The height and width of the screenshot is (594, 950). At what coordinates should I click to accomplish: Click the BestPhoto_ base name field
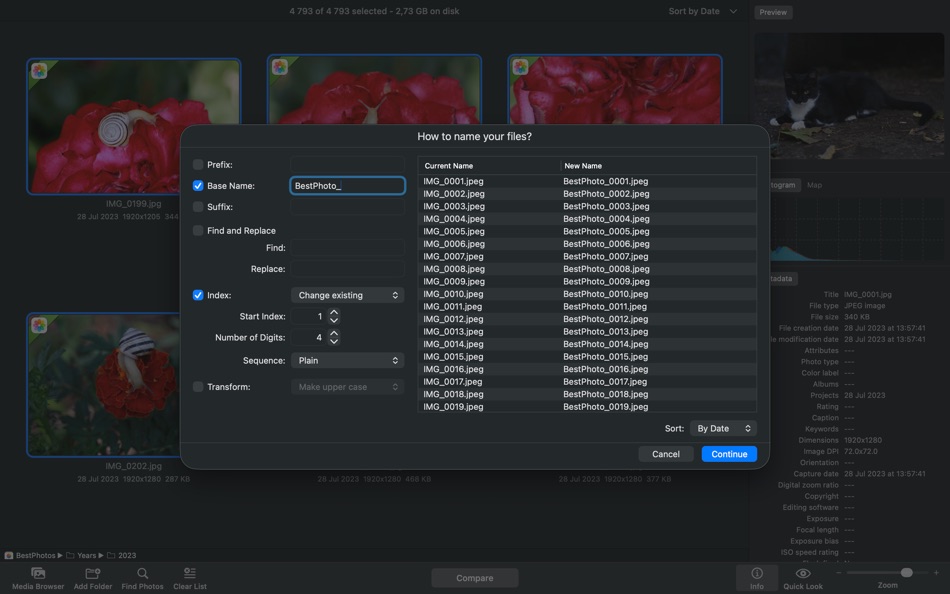347,185
